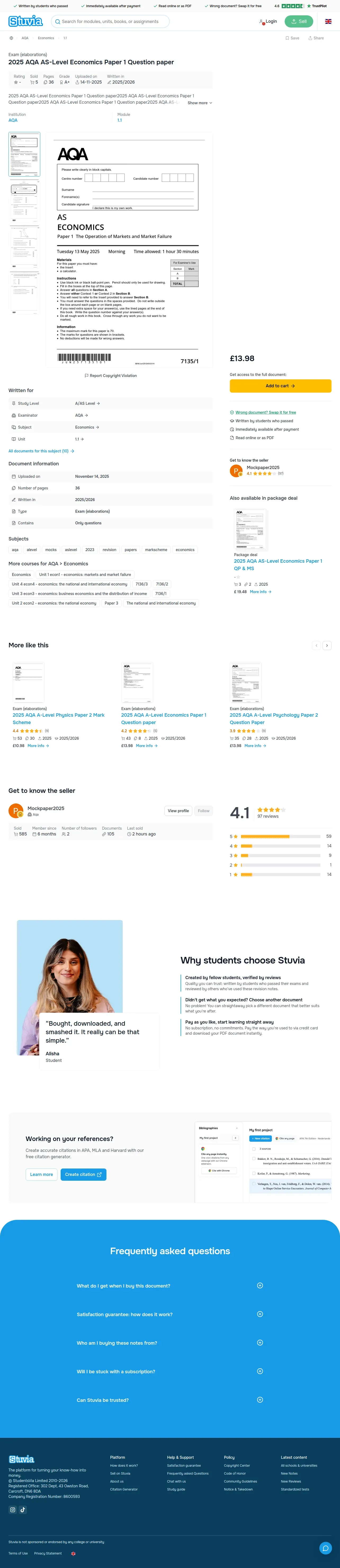Viewport: 340px width, 1568px height.
Task: Expand 'What do I get when I buy this document?'
Action: (170, 1285)
